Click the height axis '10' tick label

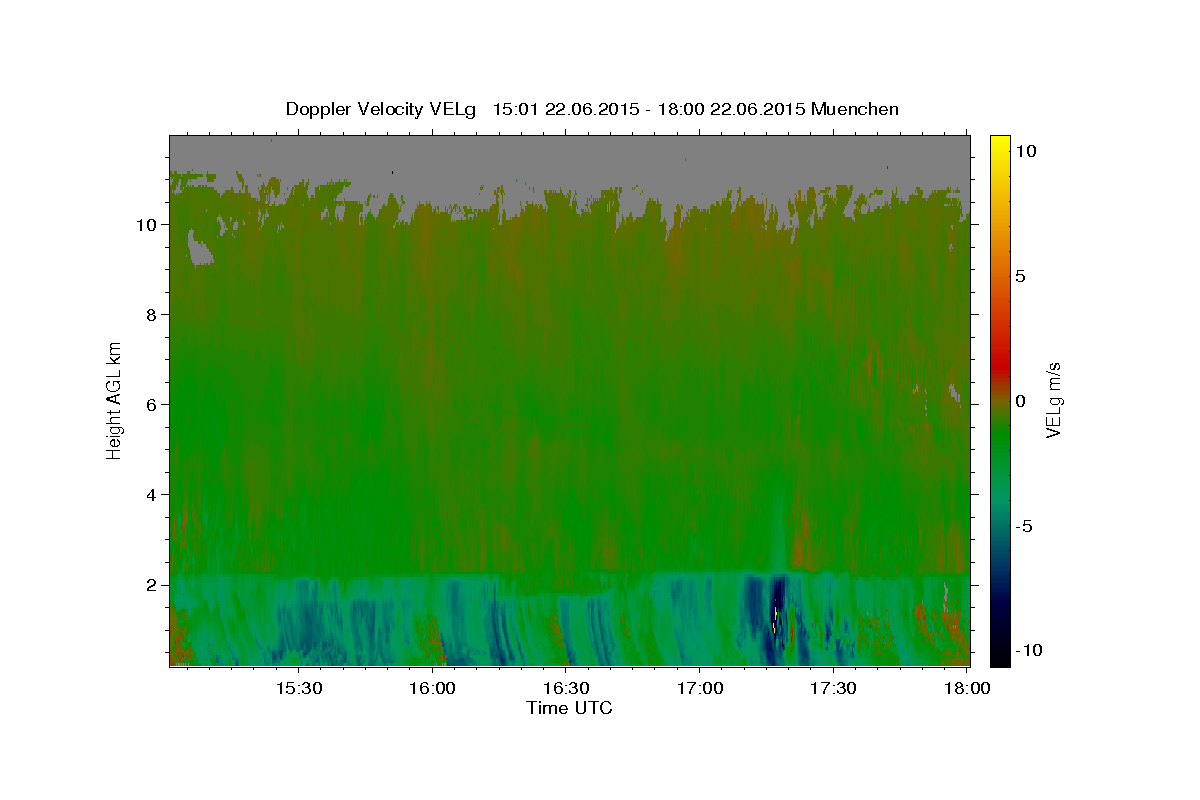pyautogui.click(x=147, y=225)
